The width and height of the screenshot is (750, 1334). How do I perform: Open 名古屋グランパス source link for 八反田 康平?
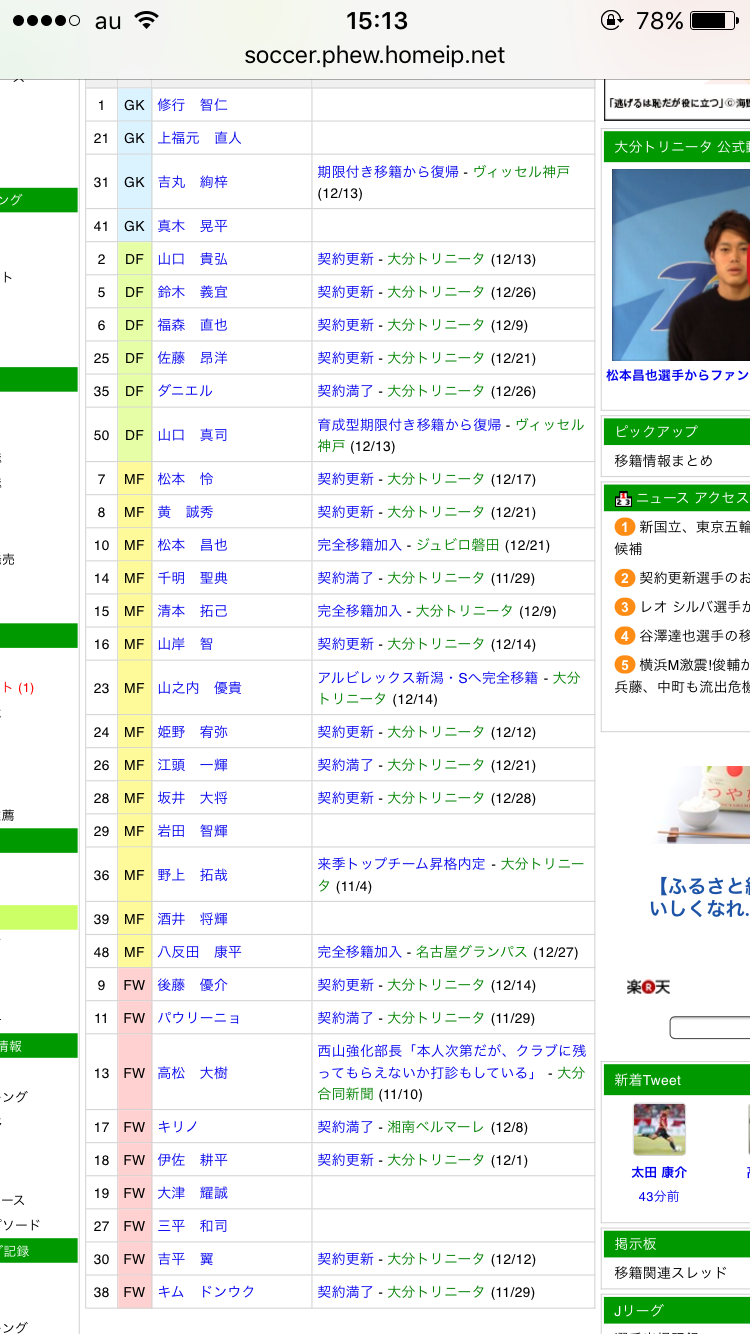point(471,952)
